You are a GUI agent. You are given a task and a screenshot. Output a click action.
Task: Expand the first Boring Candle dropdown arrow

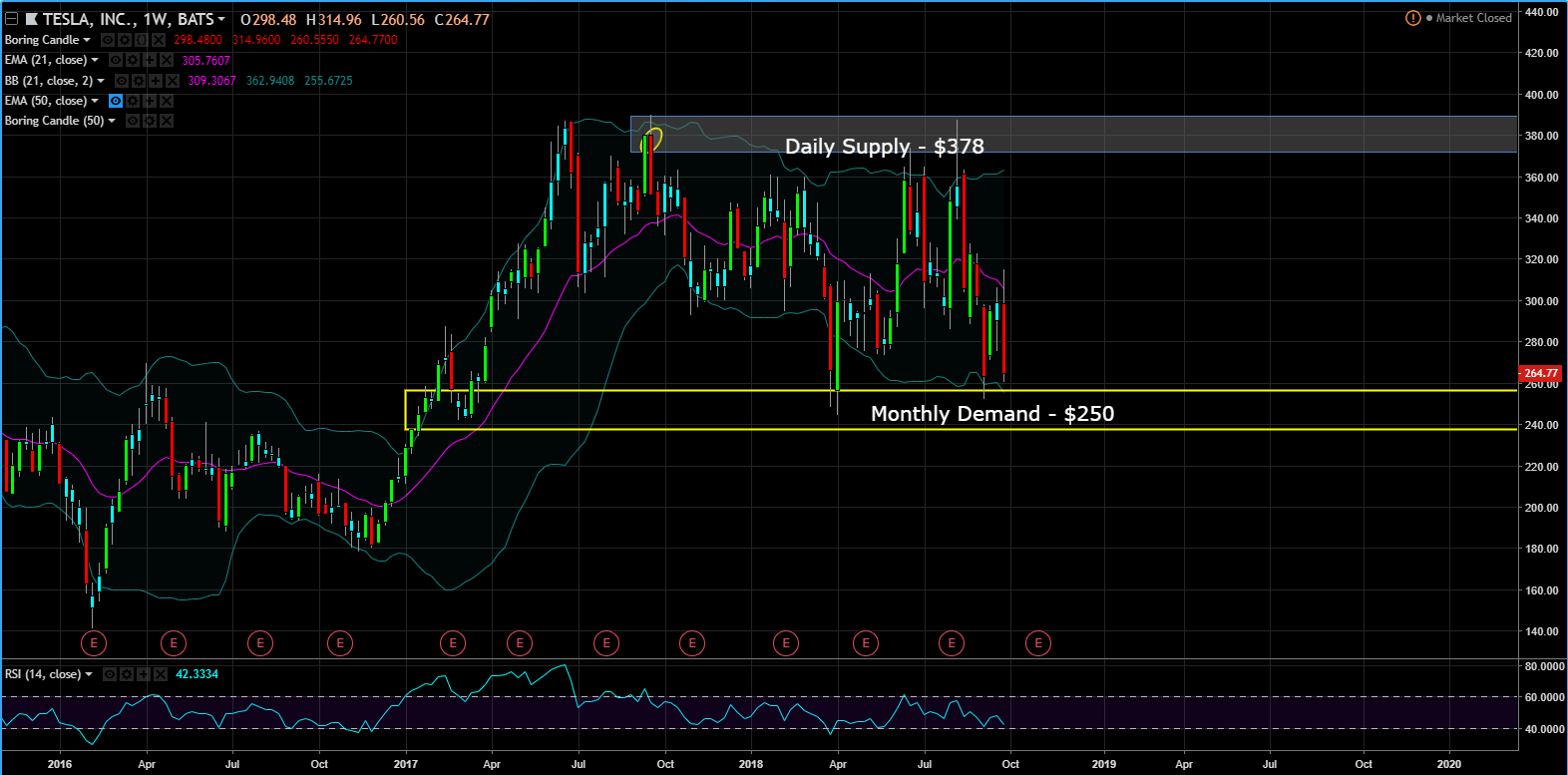pyautogui.click(x=87, y=40)
